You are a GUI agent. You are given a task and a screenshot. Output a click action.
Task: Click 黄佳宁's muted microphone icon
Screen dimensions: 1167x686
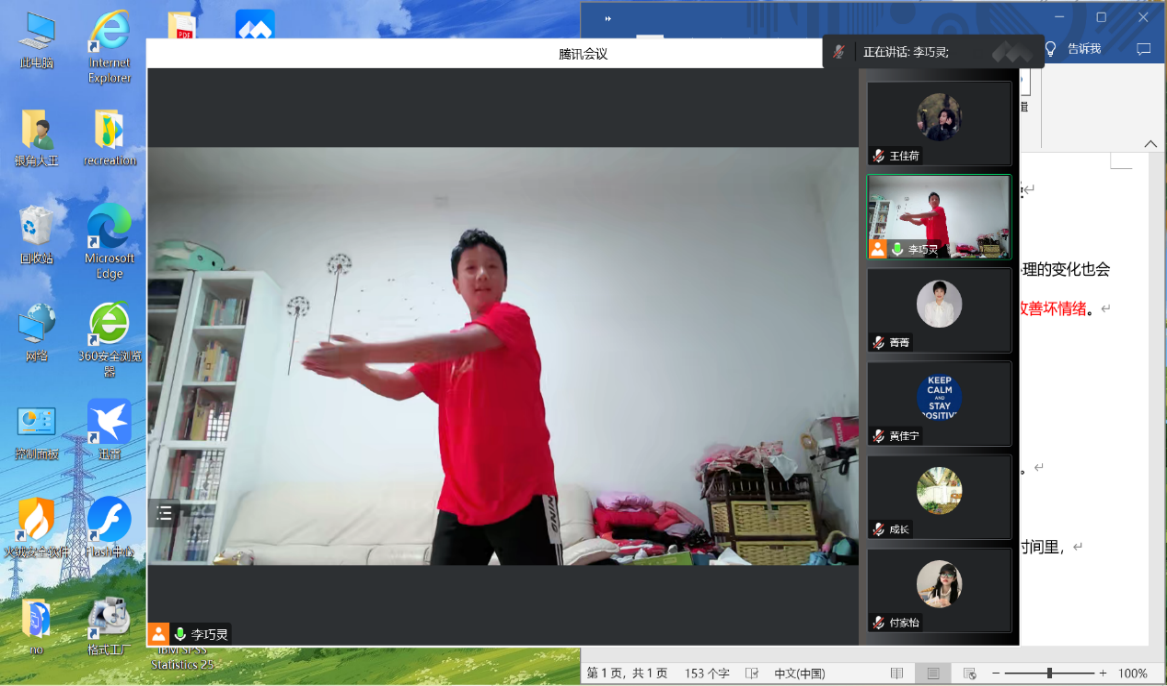click(879, 436)
